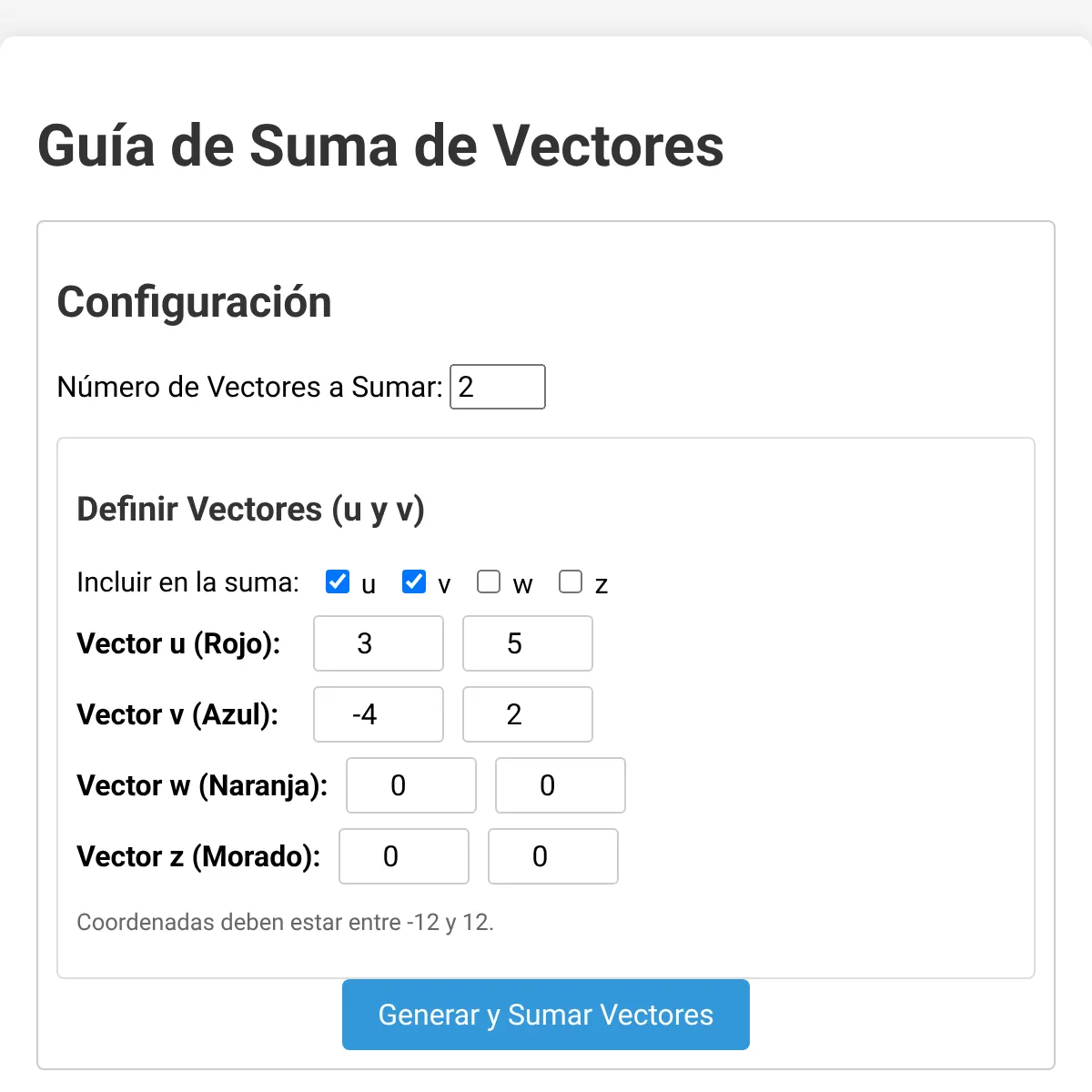Focus Vector u first coordinate field showing 3
The width and height of the screenshot is (1092, 1092).
379,643
